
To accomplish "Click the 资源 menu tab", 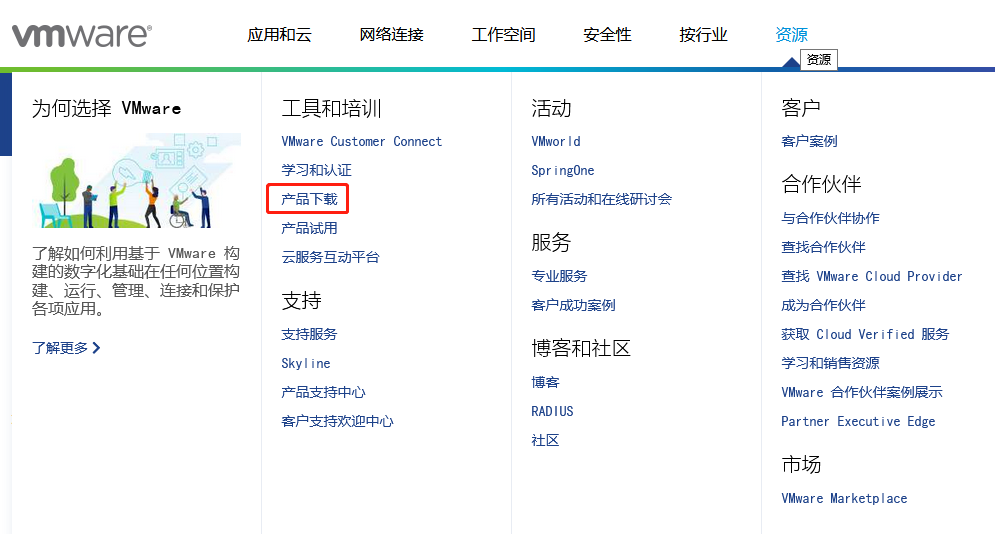I will (791, 35).
